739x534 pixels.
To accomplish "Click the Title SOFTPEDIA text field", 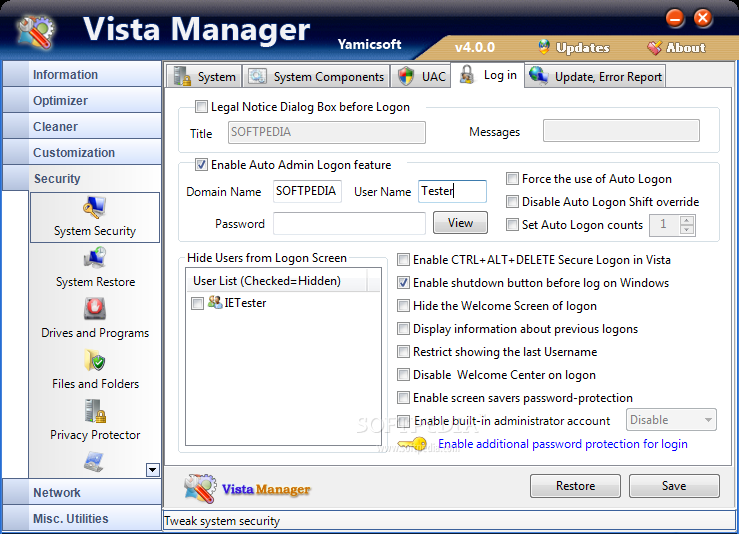I will pos(327,132).
